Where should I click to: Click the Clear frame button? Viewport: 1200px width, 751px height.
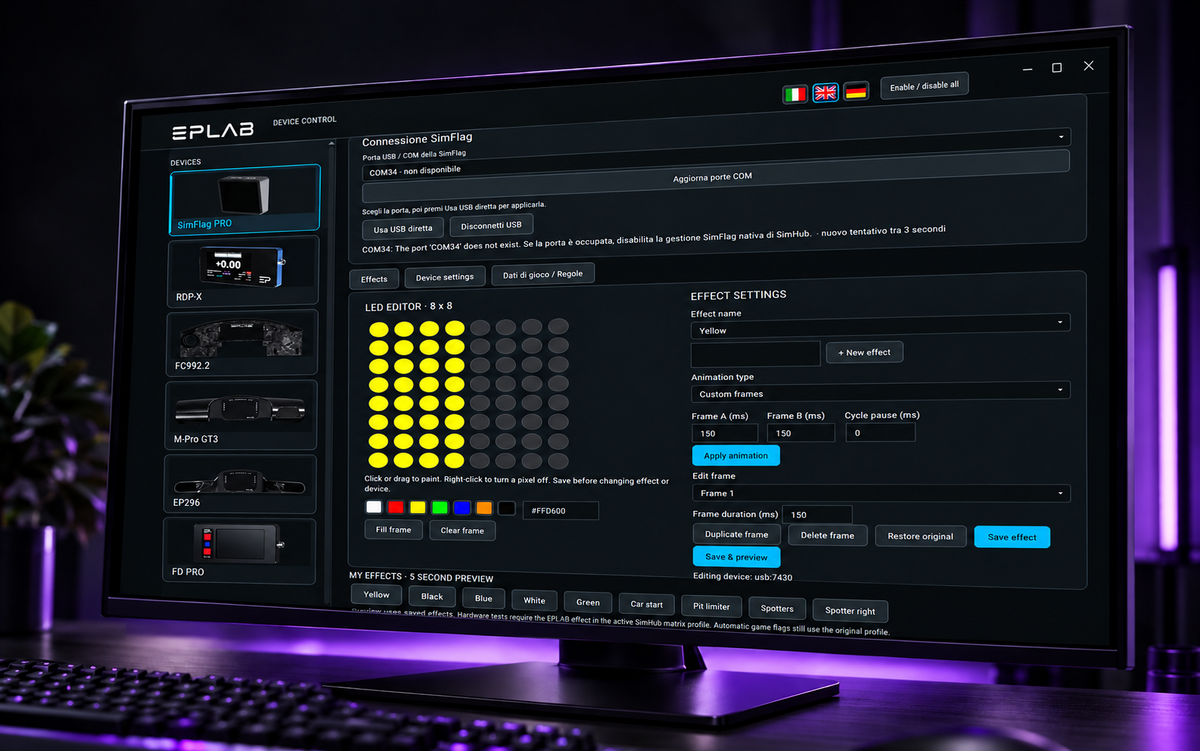(x=462, y=530)
